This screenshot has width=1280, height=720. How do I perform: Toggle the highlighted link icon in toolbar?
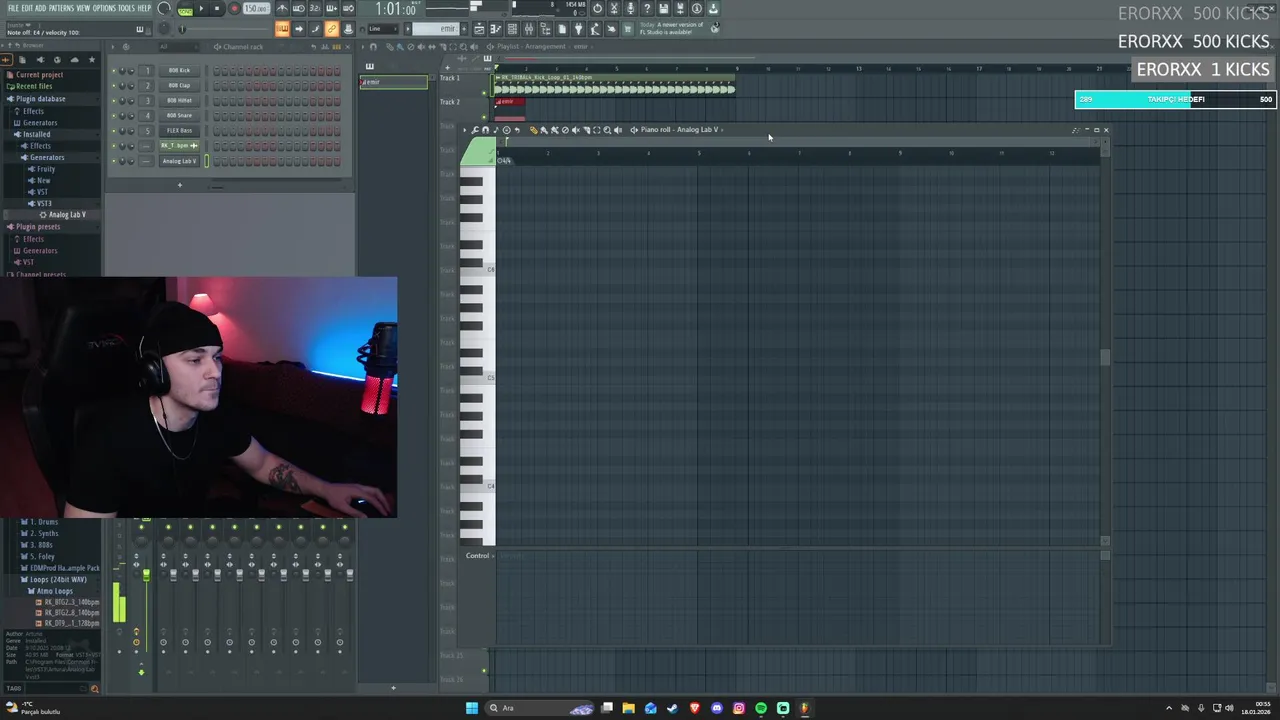[x=331, y=29]
